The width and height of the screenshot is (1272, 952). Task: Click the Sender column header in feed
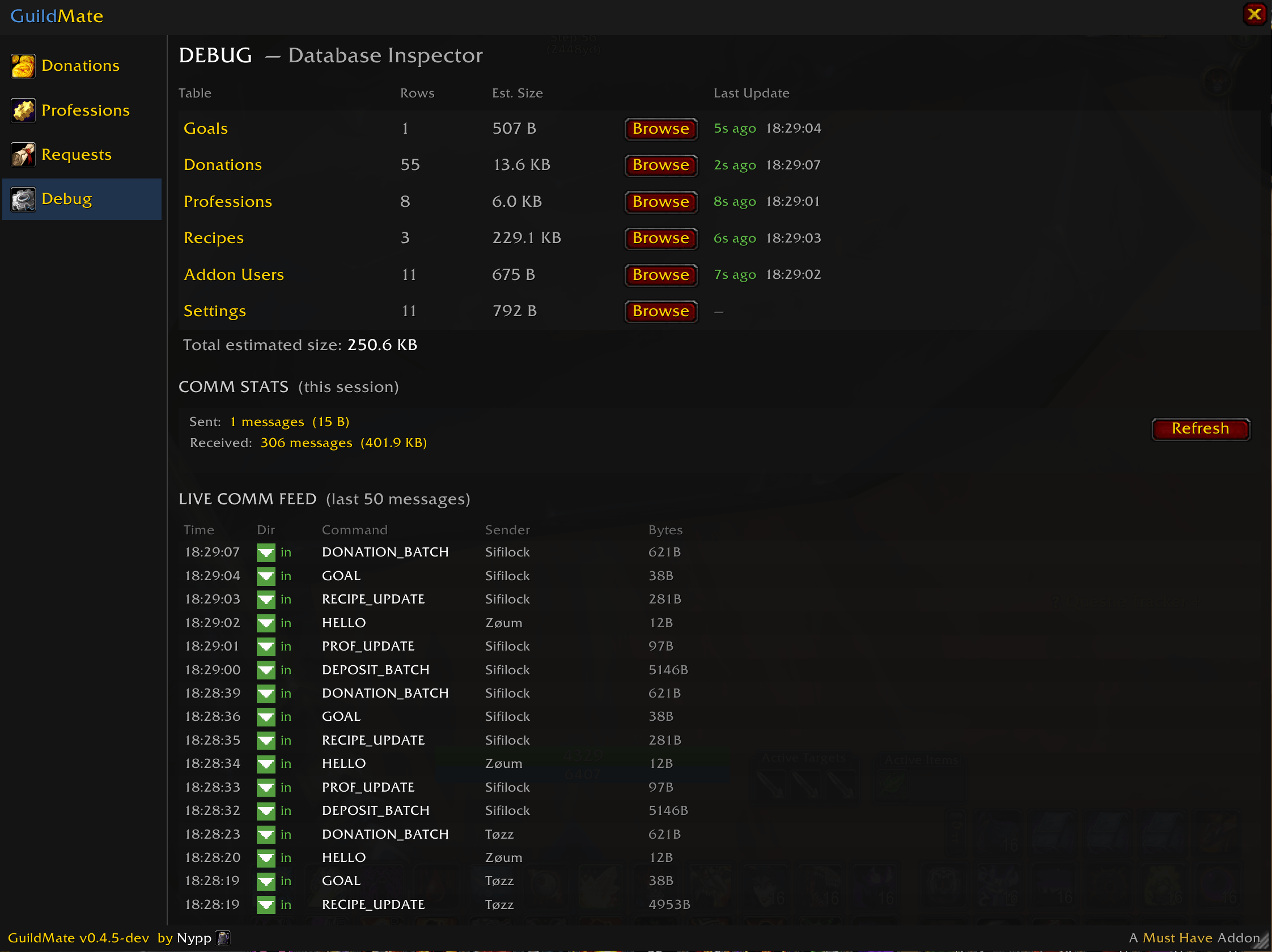507,530
